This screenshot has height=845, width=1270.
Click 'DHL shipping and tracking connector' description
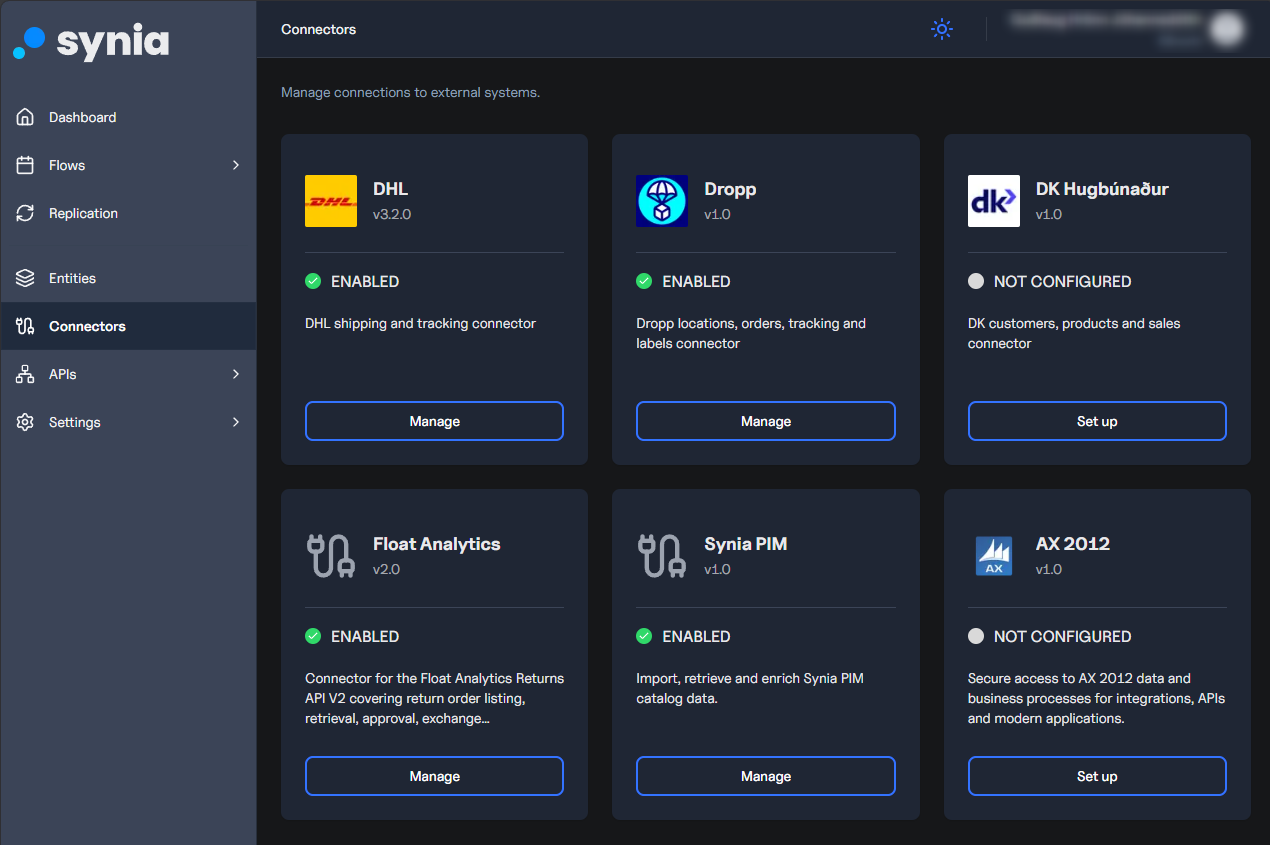(421, 323)
